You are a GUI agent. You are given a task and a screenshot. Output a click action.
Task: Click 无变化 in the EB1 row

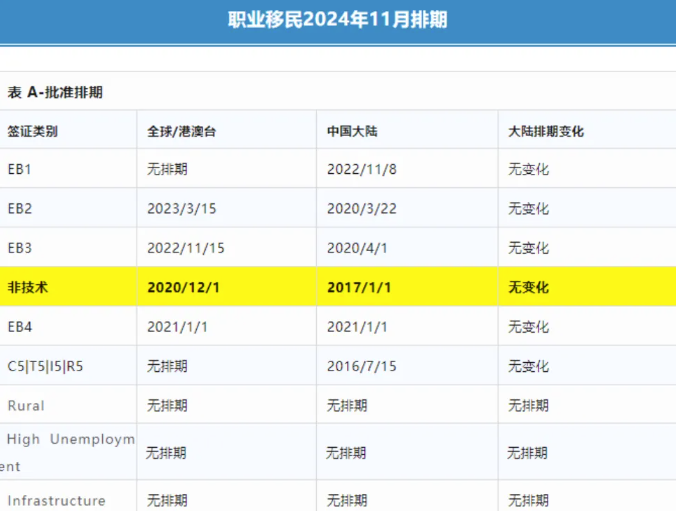529,169
